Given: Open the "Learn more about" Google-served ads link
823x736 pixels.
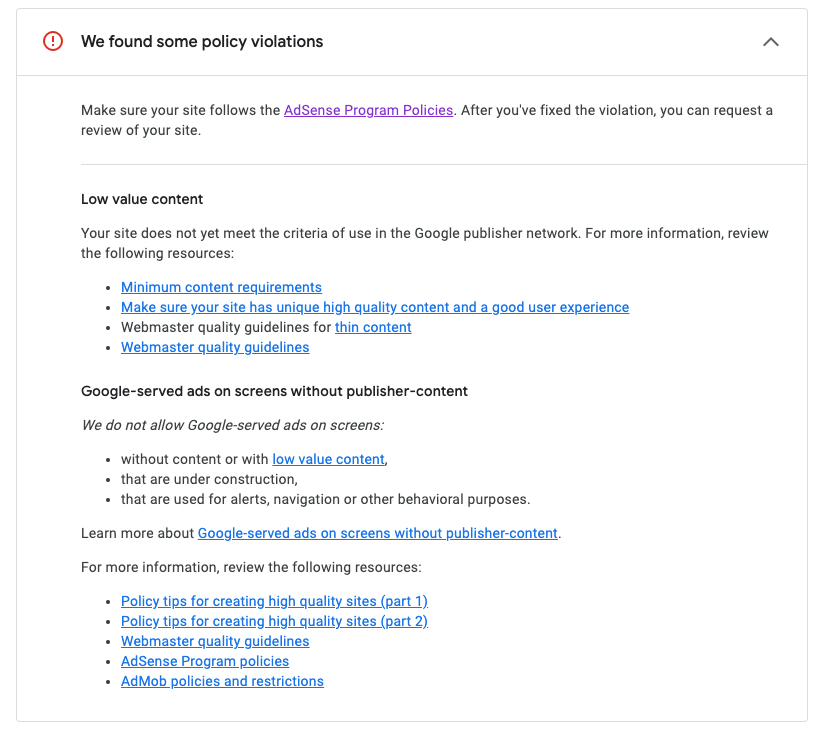Looking at the screenshot, I should tap(377, 534).
